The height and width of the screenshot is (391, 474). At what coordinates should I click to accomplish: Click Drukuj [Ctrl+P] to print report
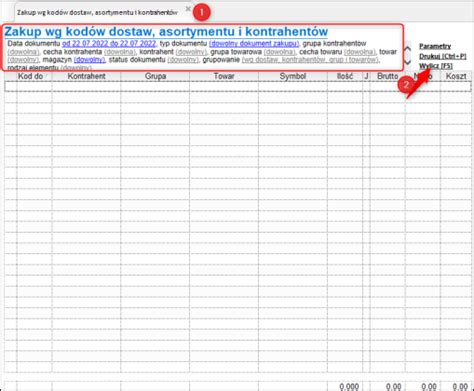point(443,56)
